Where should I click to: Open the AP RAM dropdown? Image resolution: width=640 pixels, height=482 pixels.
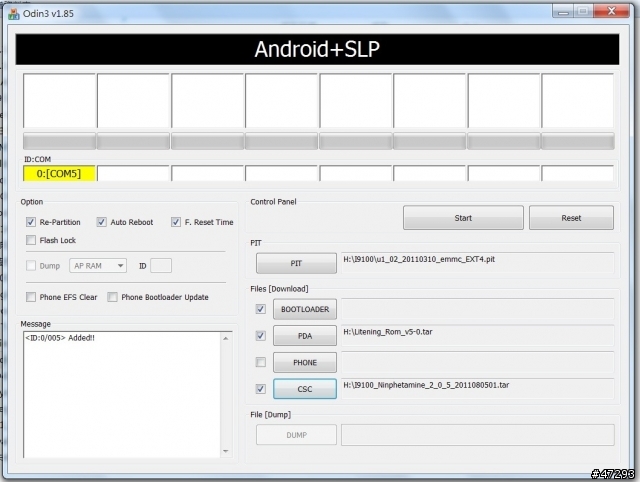98,266
